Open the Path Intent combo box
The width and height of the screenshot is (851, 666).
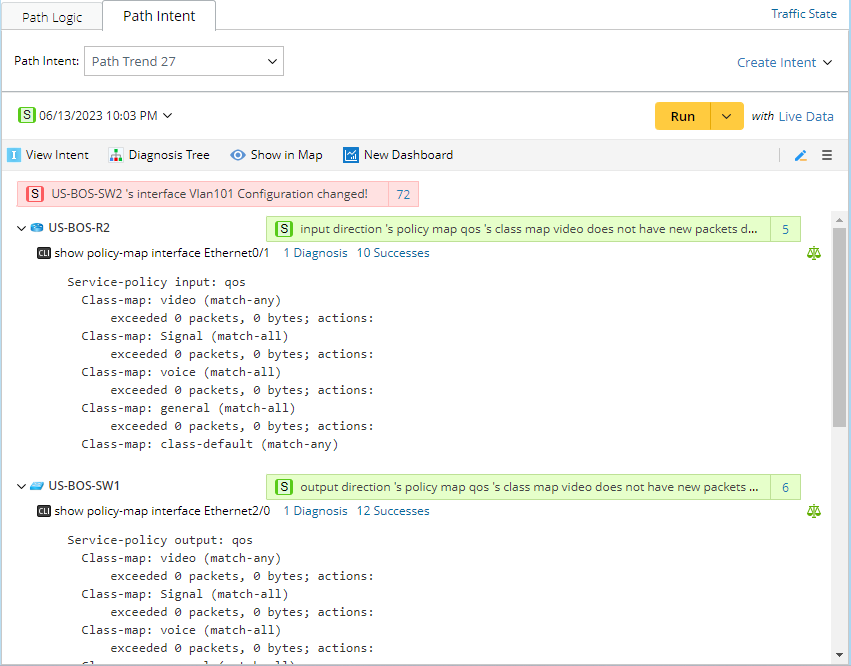click(x=184, y=61)
